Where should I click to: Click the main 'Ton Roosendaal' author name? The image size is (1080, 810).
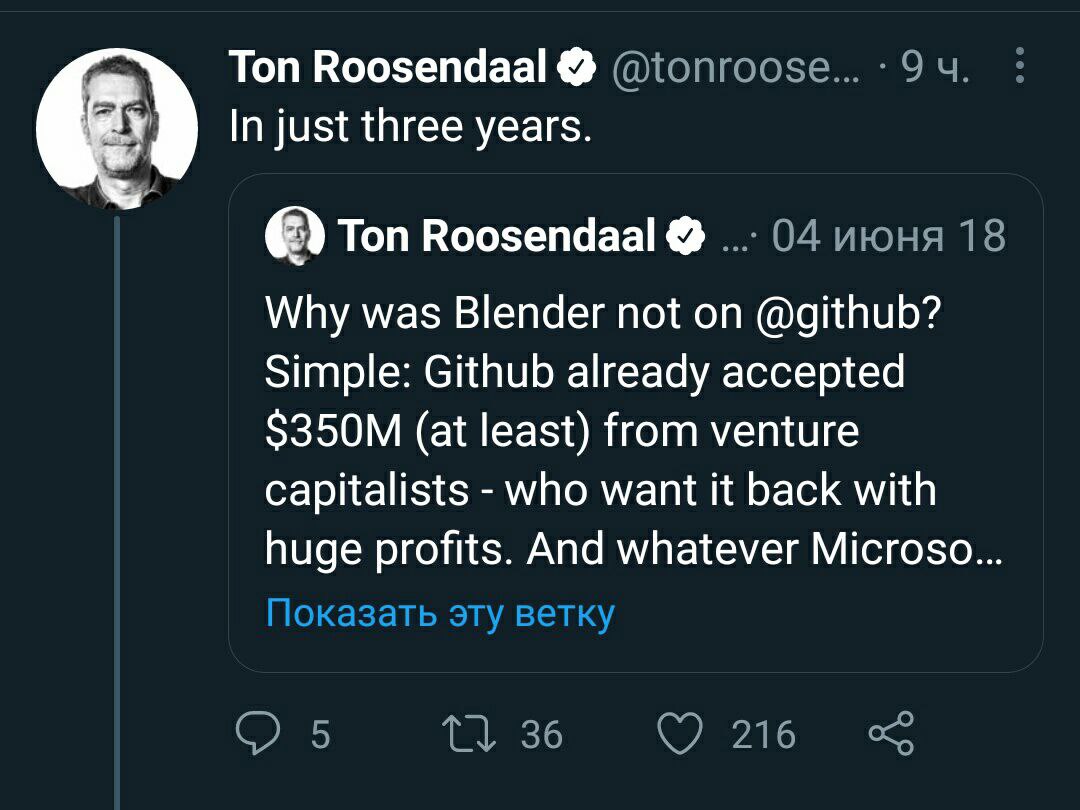pos(388,67)
